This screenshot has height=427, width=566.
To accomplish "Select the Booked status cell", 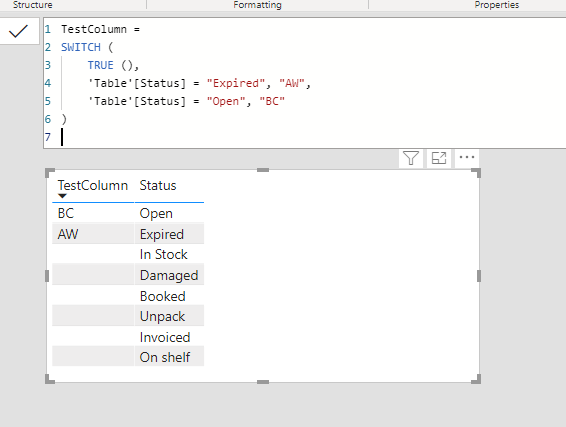I will 169,296.
